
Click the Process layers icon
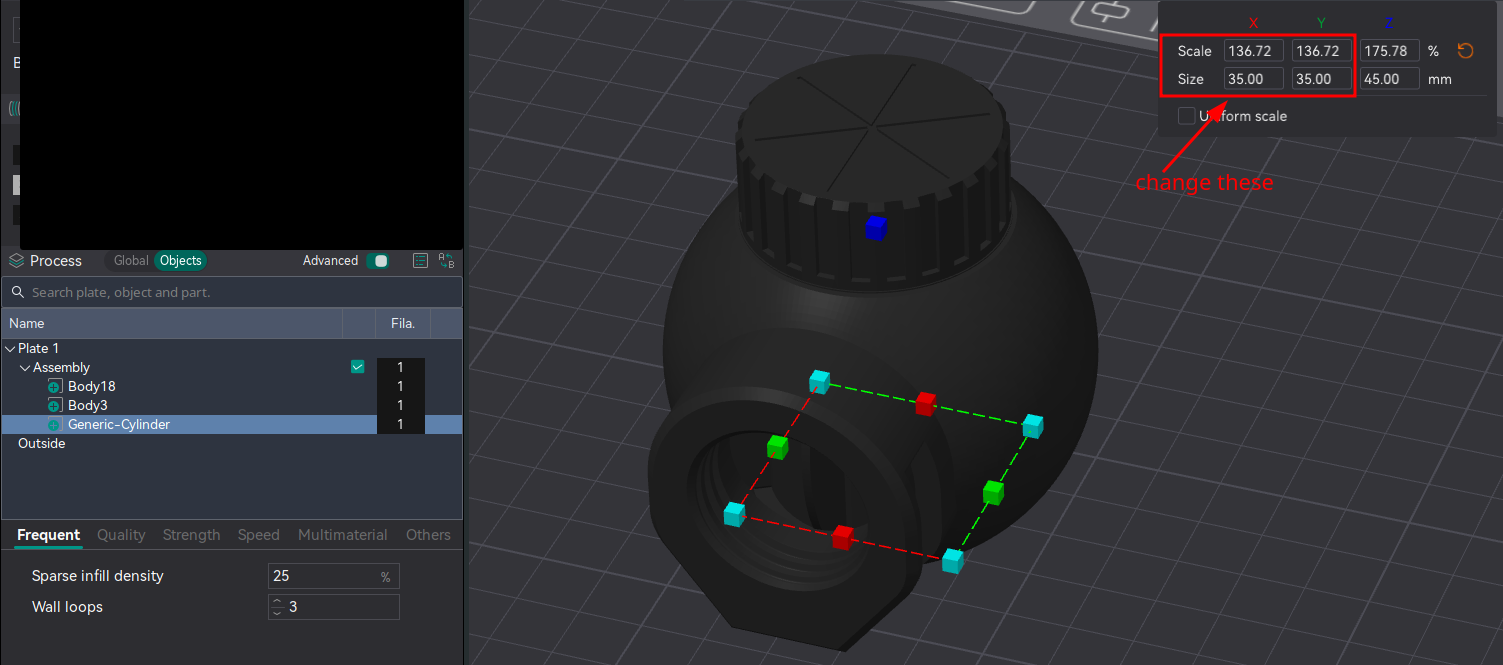tap(16, 261)
